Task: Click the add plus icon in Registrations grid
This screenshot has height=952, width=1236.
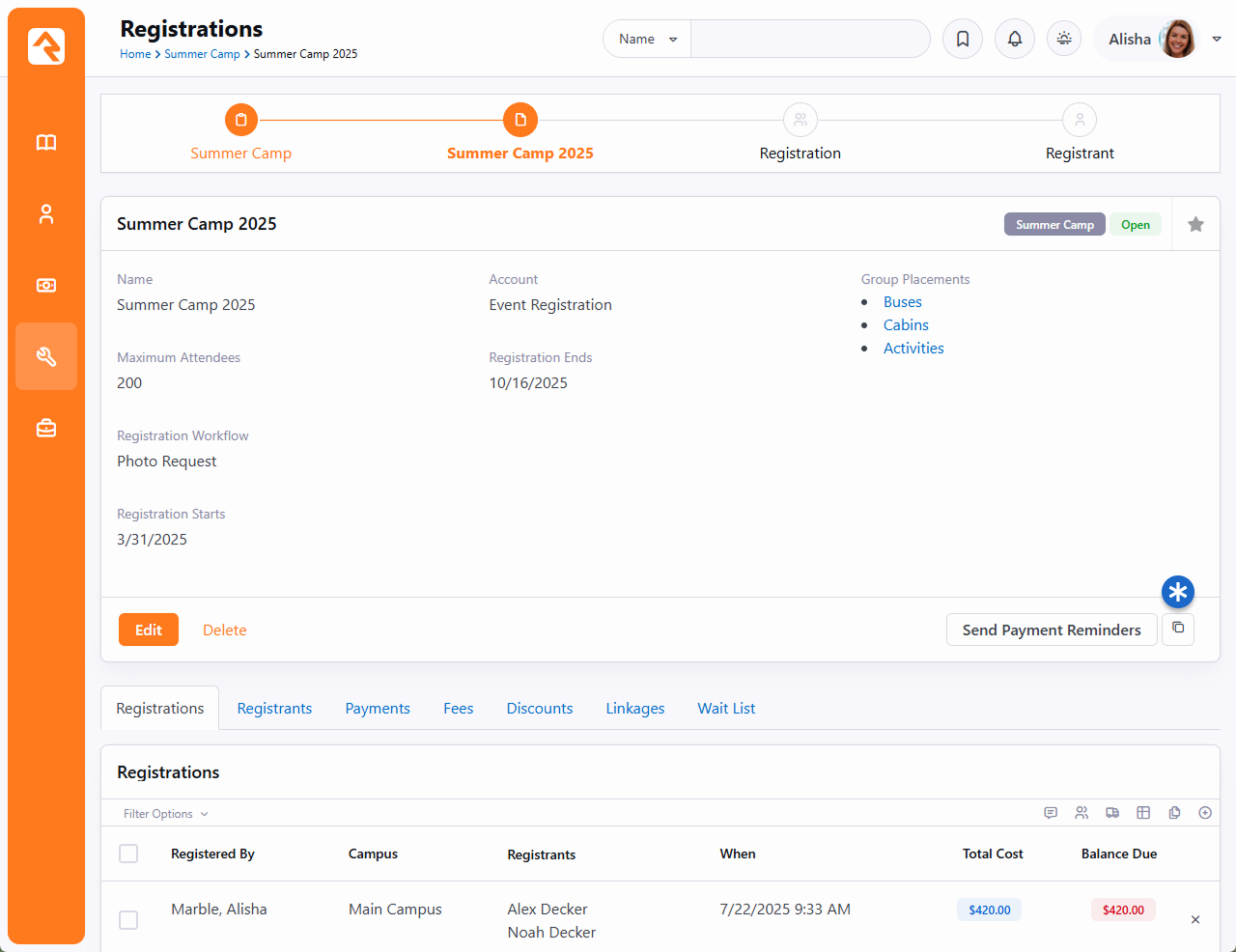Action: pyautogui.click(x=1205, y=813)
